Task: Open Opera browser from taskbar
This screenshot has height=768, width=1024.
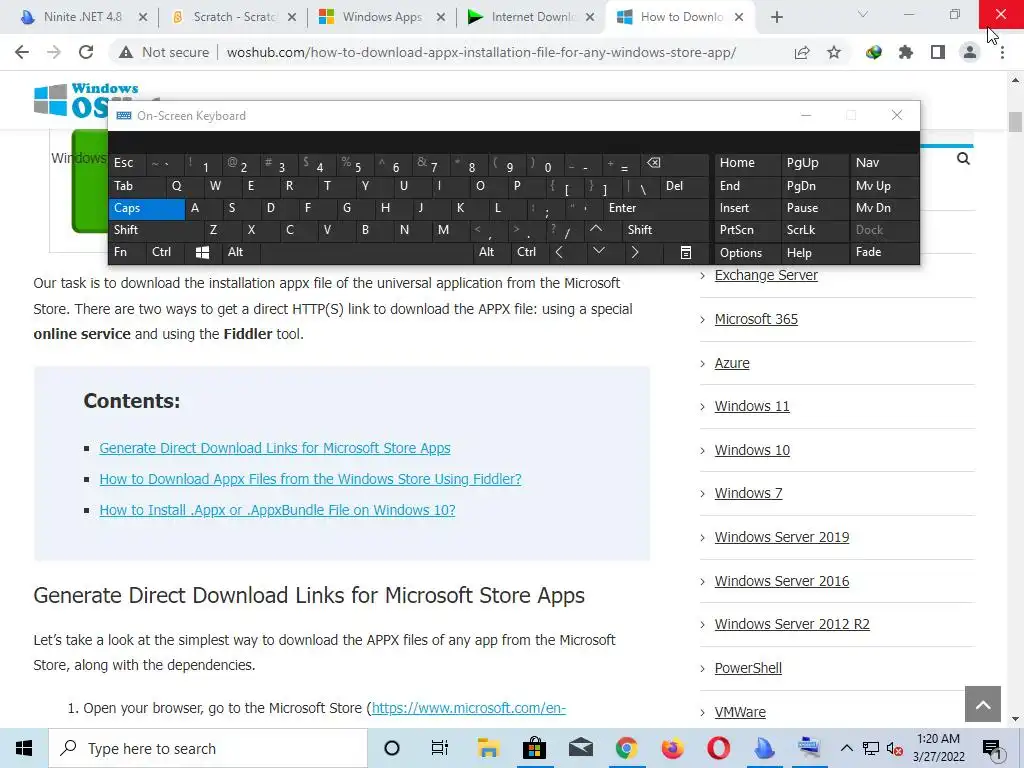Action: coord(718,748)
